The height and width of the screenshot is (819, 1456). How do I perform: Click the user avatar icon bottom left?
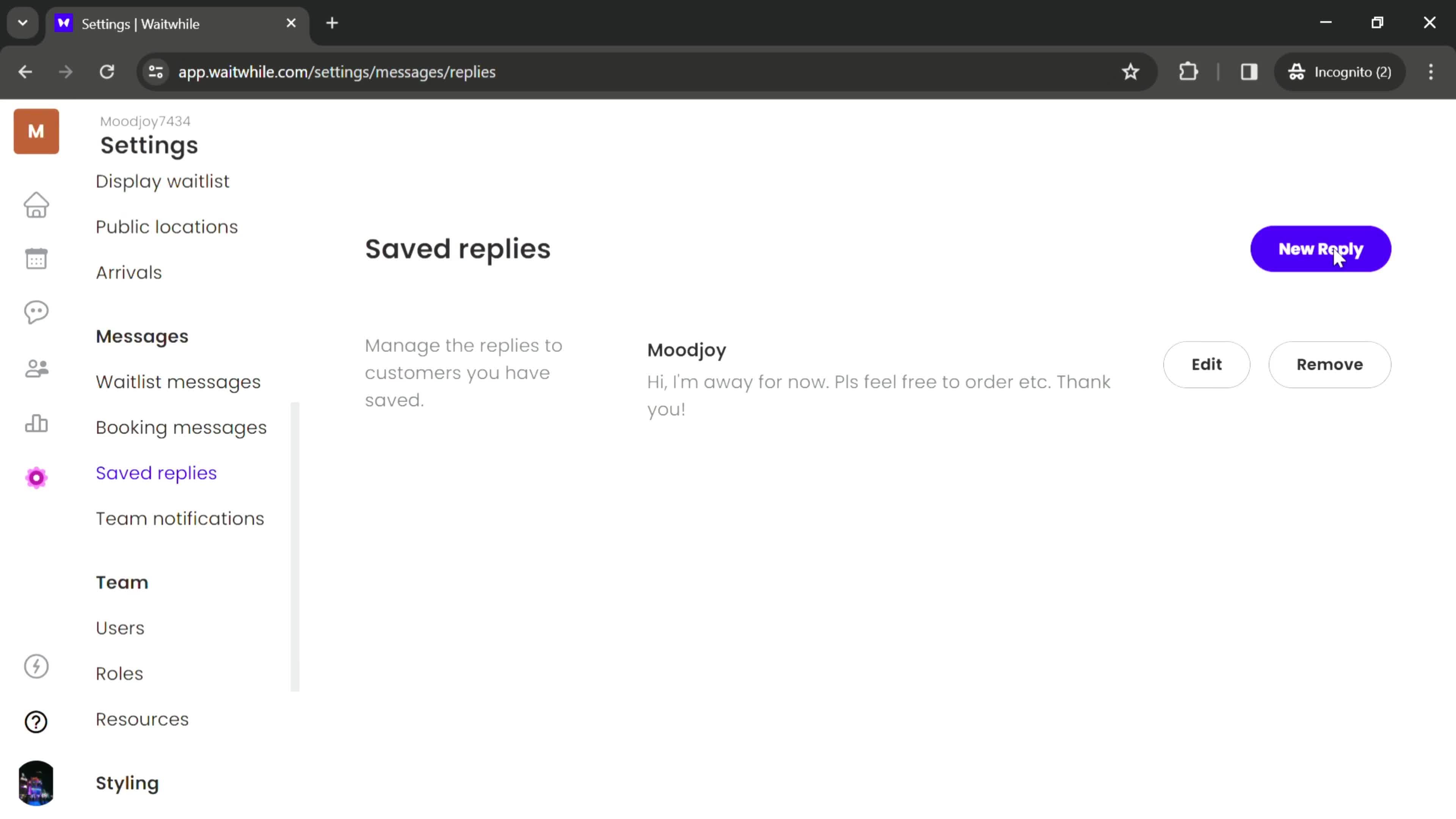pos(36,783)
